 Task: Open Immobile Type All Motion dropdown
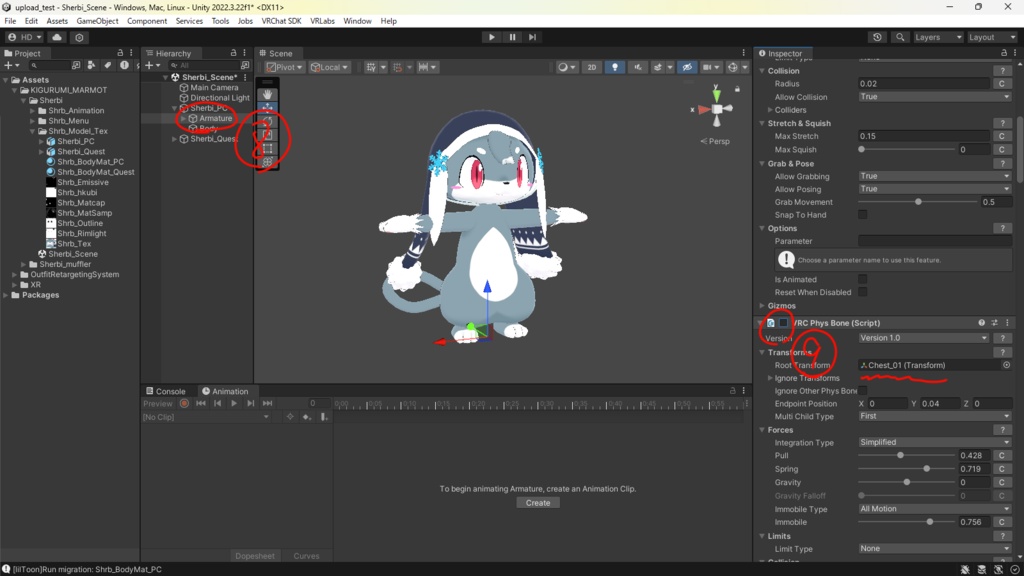[935, 509]
